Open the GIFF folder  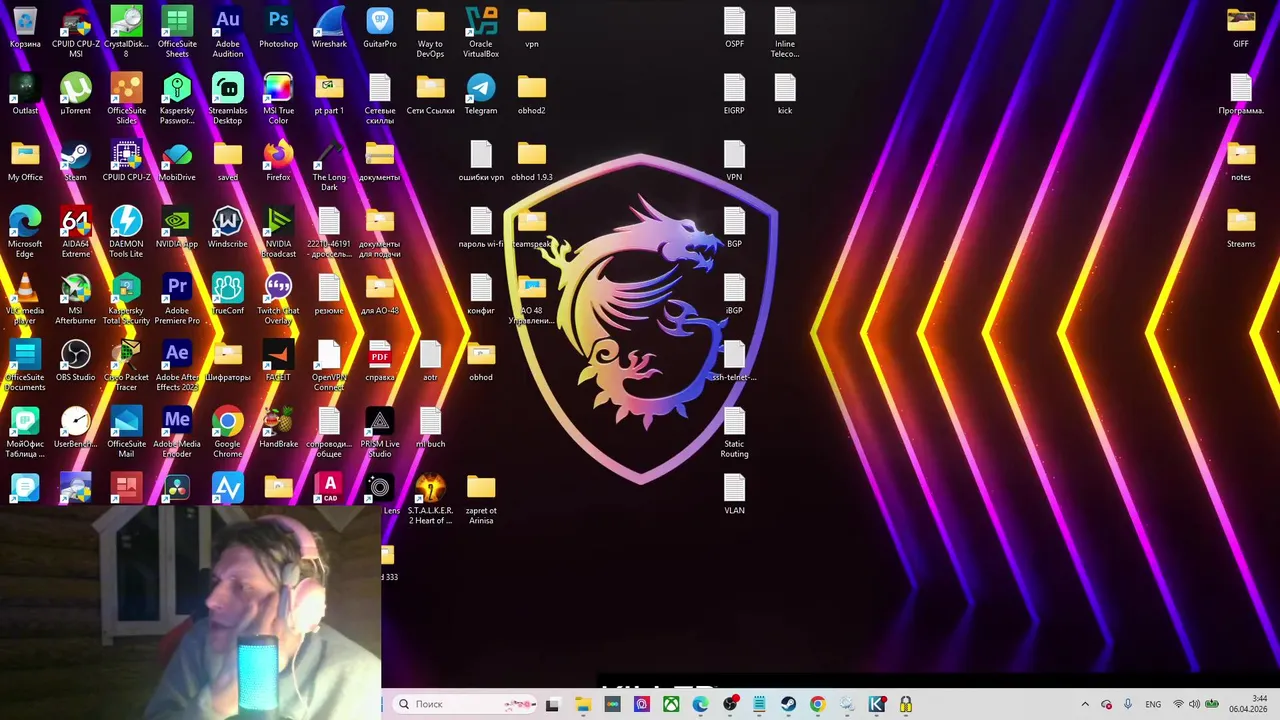(1241, 28)
